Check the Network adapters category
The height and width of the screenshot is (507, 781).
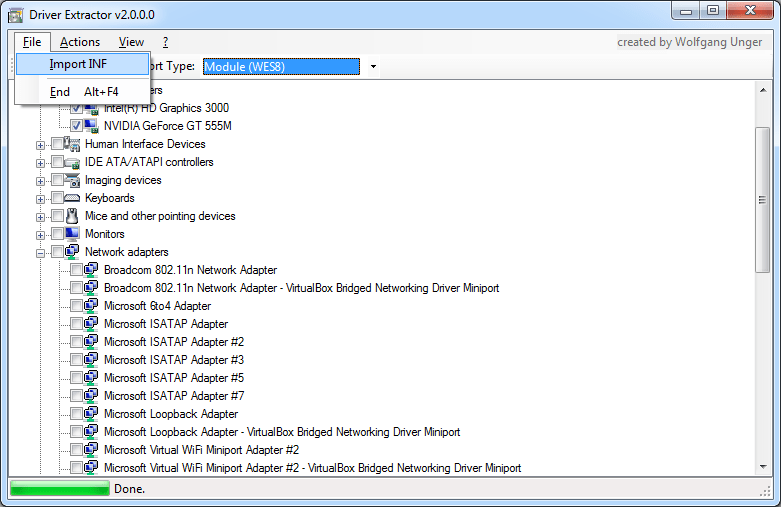[57, 252]
